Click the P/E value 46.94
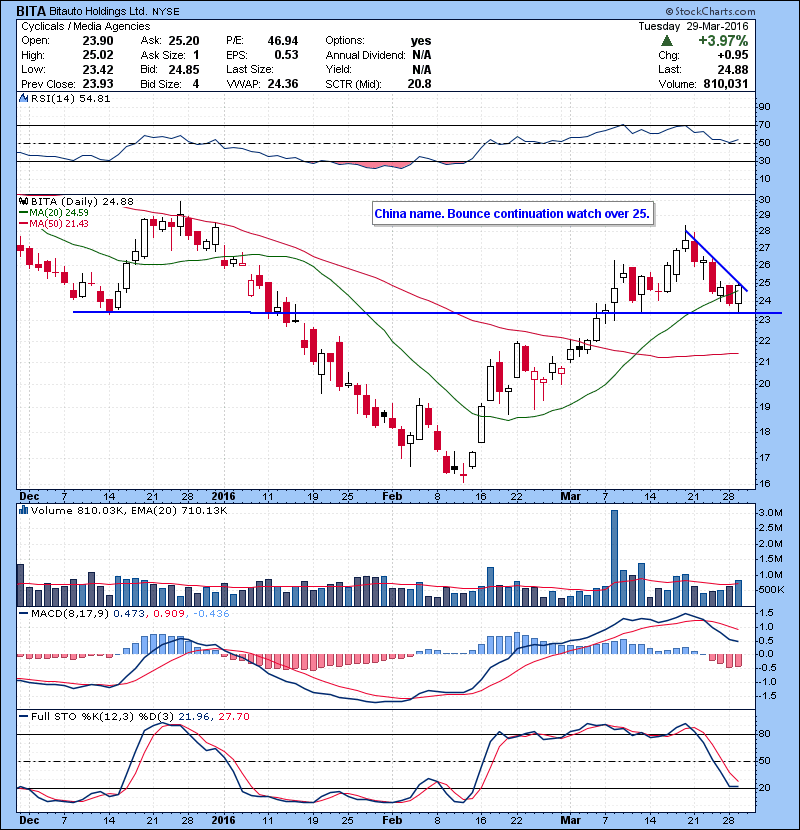Screen dimensions: 800x830 tap(283, 41)
